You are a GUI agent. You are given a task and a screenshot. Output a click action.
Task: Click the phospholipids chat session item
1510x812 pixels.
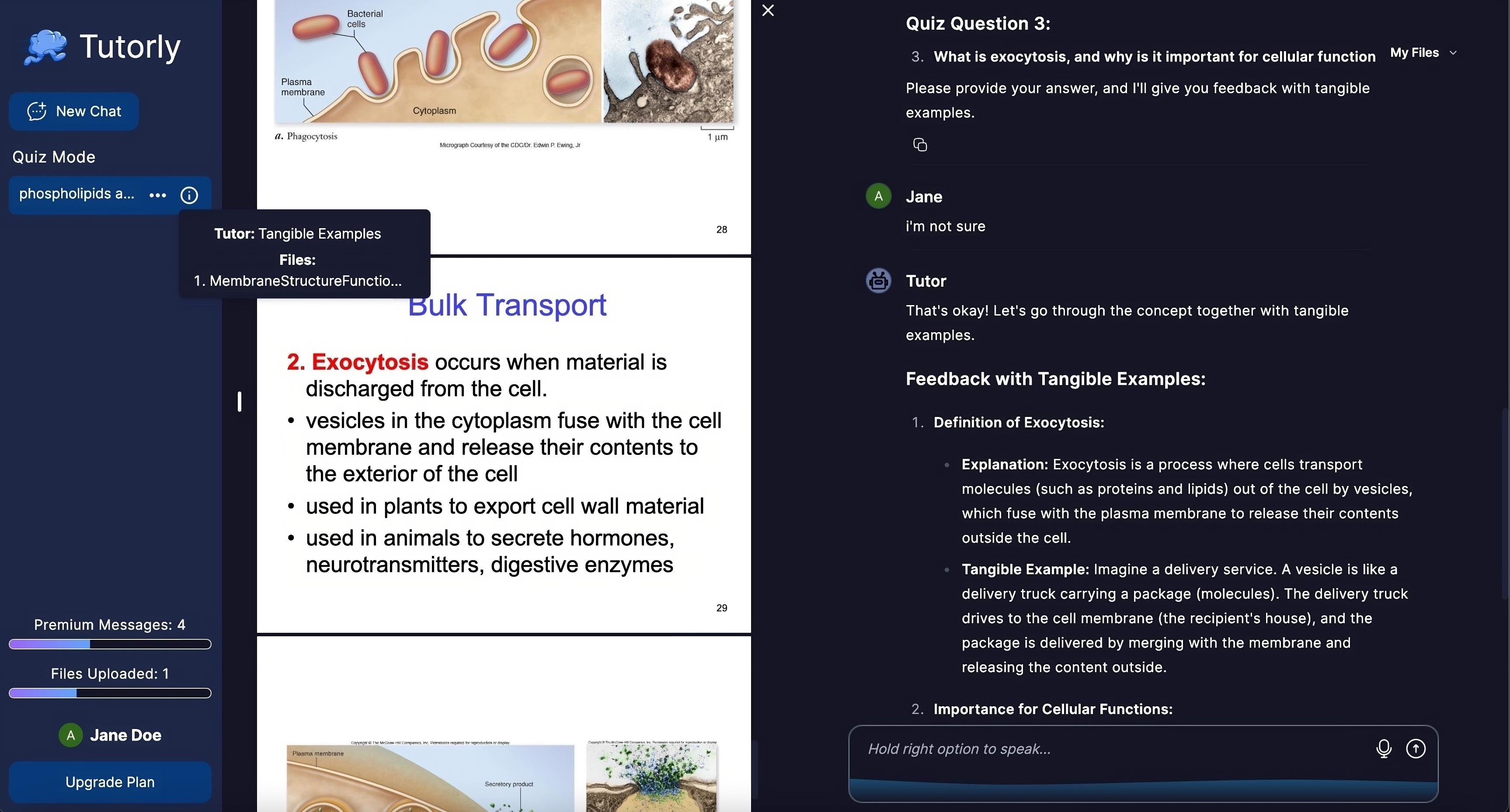pos(77,194)
